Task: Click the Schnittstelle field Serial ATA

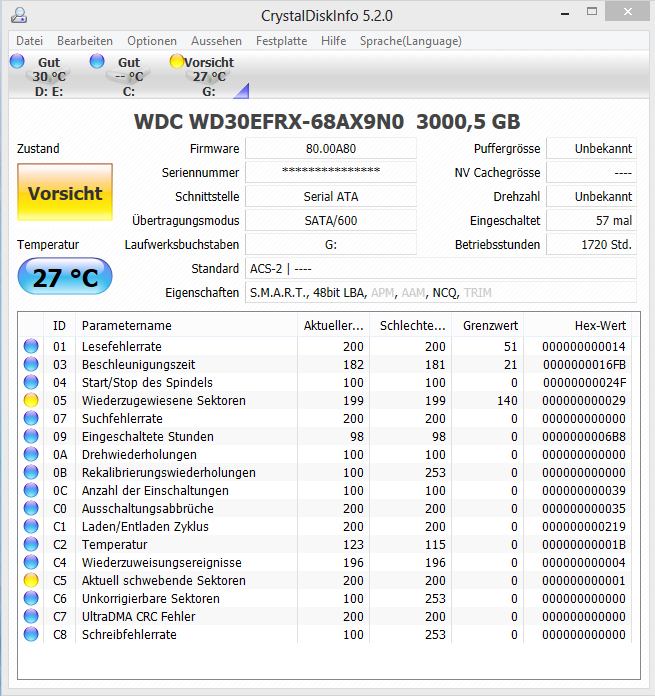Action: coord(331,196)
